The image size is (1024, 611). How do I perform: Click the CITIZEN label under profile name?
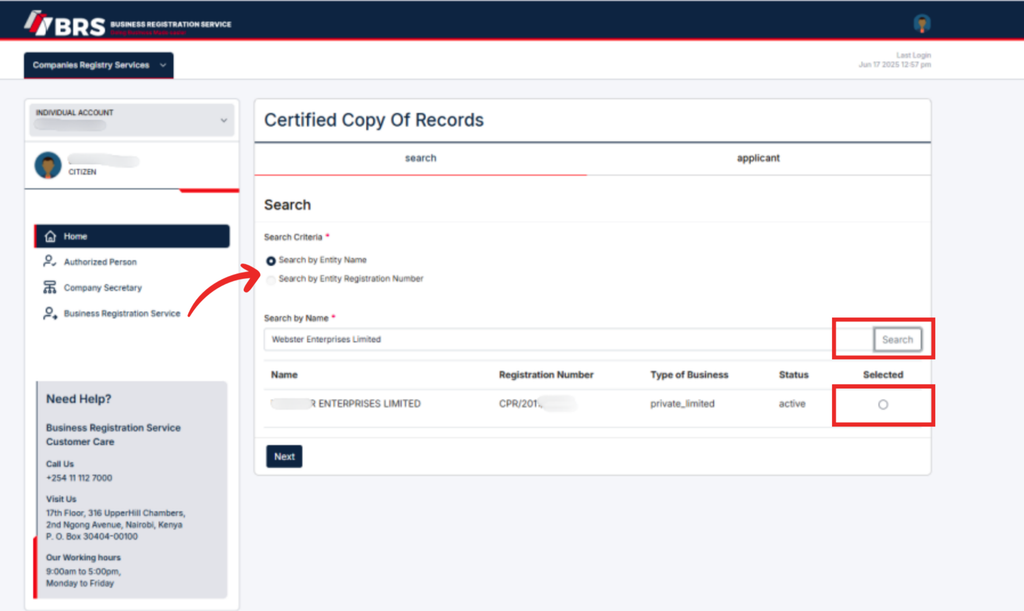82,172
